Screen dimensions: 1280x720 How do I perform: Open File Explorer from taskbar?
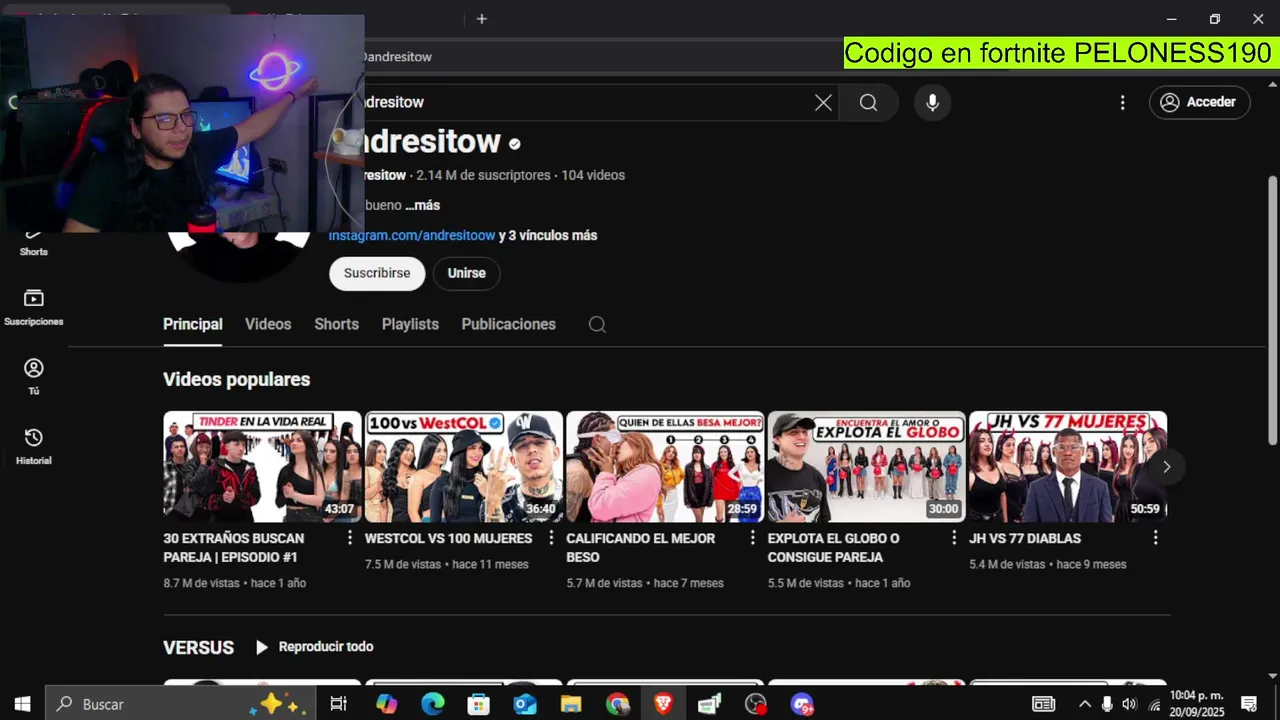[571, 704]
